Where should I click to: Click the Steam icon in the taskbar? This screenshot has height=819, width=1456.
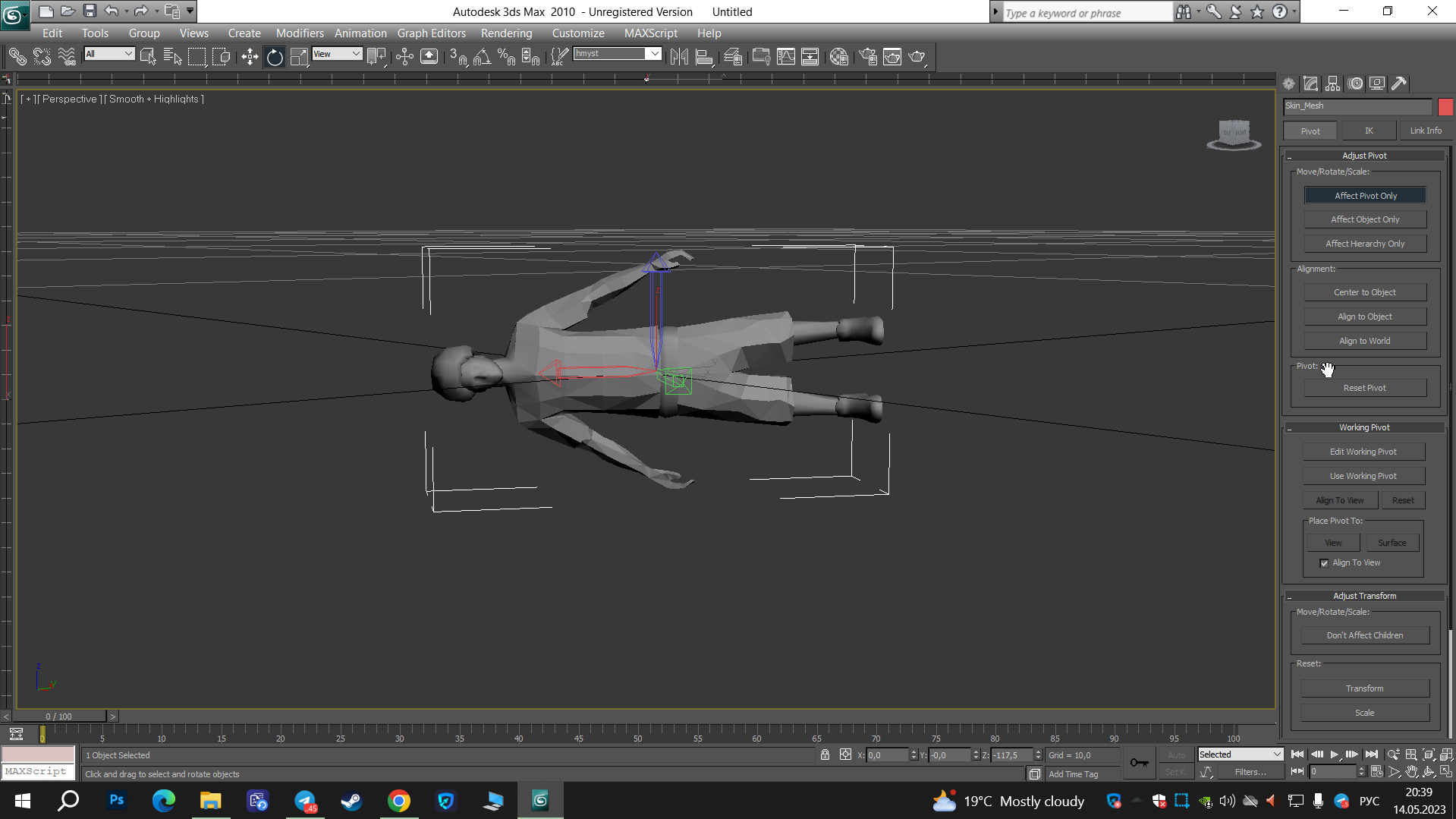pos(351,801)
